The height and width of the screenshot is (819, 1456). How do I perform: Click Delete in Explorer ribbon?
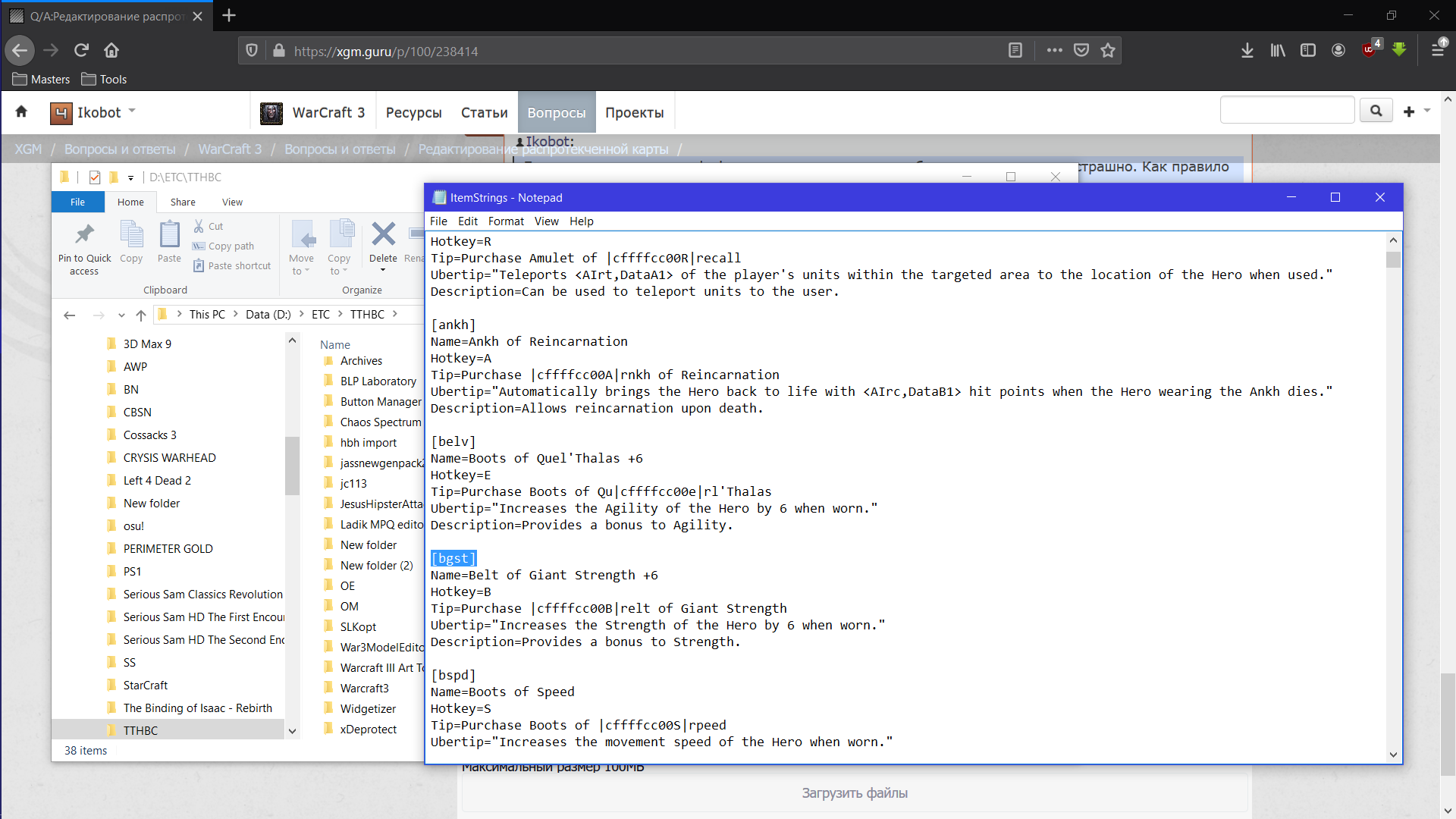coord(383,246)
